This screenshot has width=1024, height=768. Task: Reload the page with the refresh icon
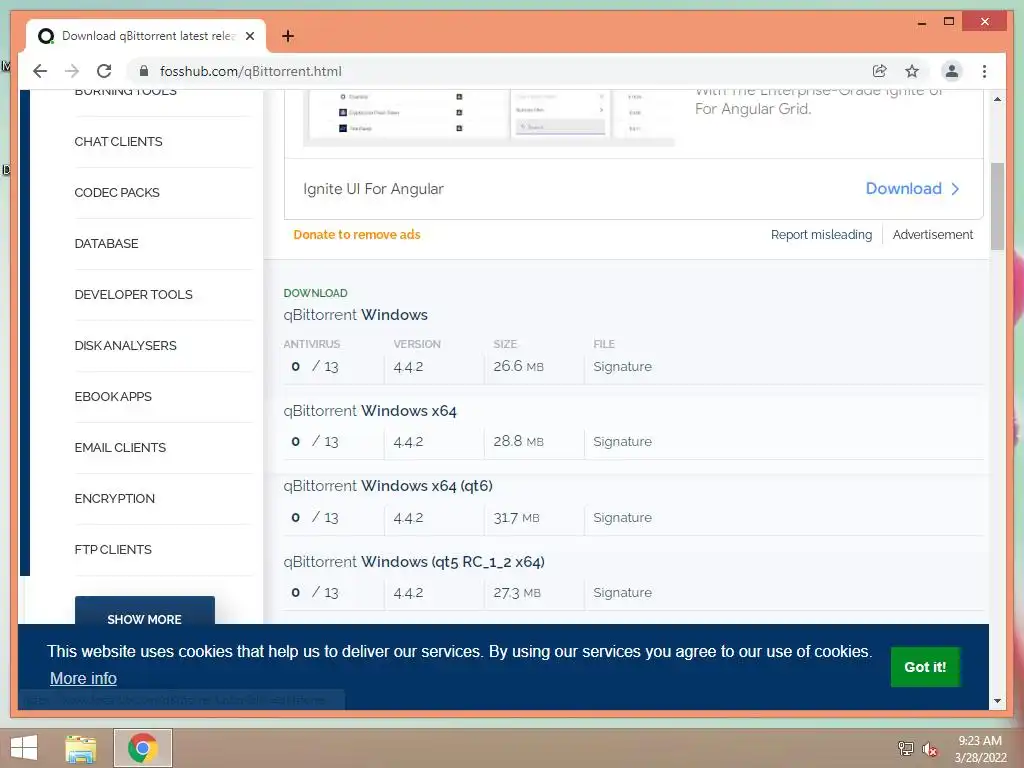tap(104, 71)
